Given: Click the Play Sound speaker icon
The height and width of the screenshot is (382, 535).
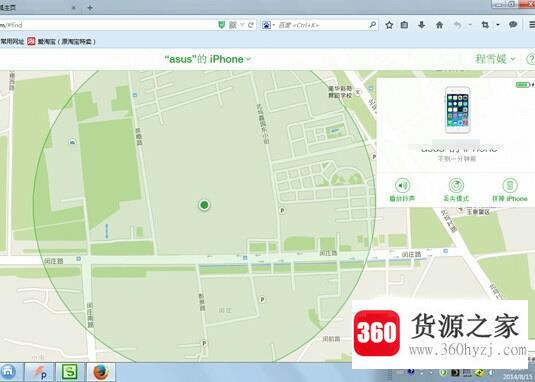Looking at the screenshot, I should (x=403, y=186).
